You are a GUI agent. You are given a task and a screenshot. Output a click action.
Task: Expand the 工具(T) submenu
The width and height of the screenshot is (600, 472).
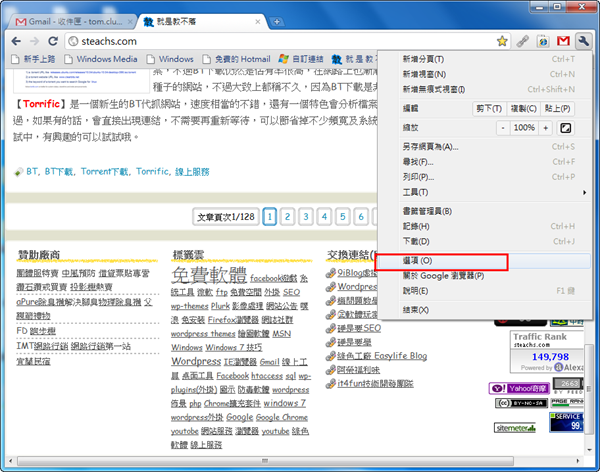[x=485, y=192]
